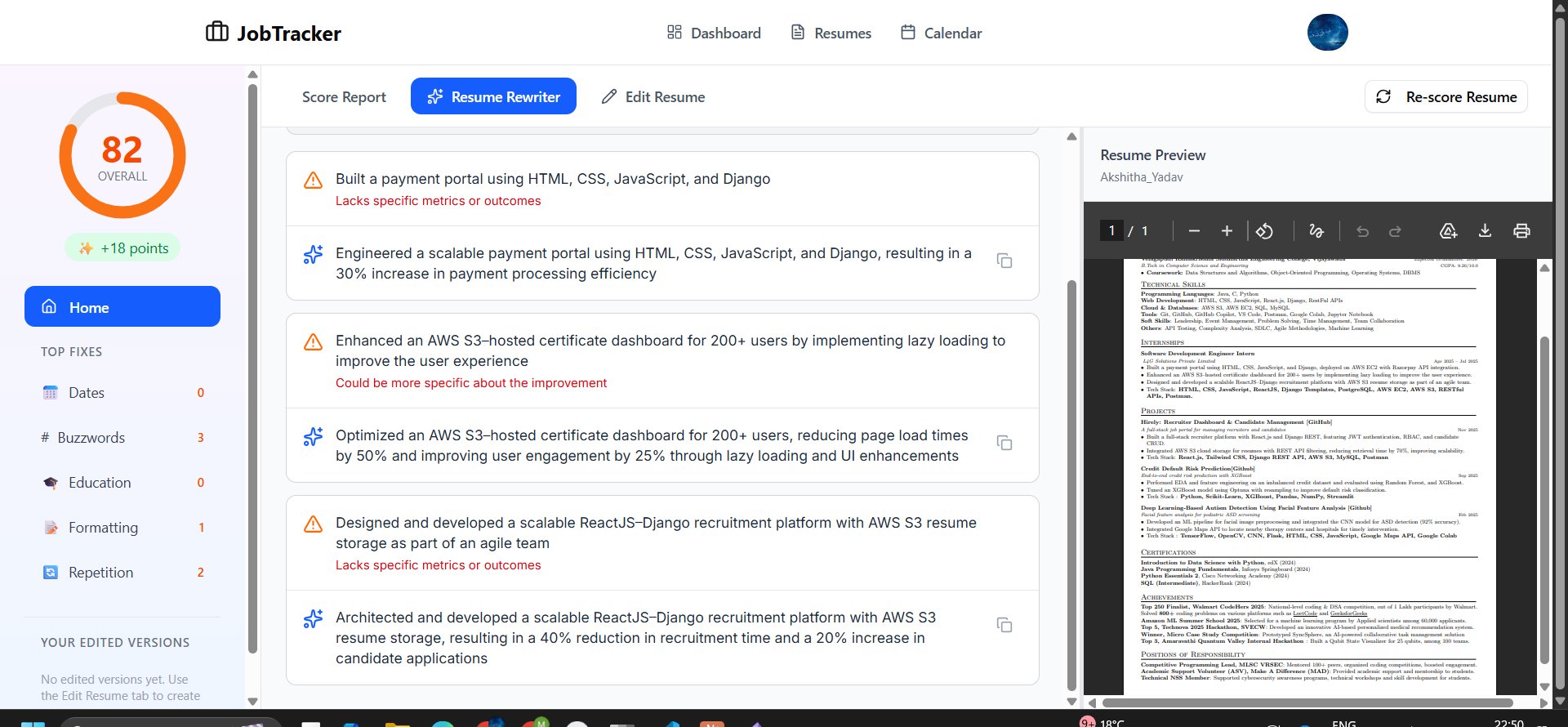The width and height of the screenshot is (1568, 727).
Task: Click the save to Drive icon
Action: point(1448,231)
